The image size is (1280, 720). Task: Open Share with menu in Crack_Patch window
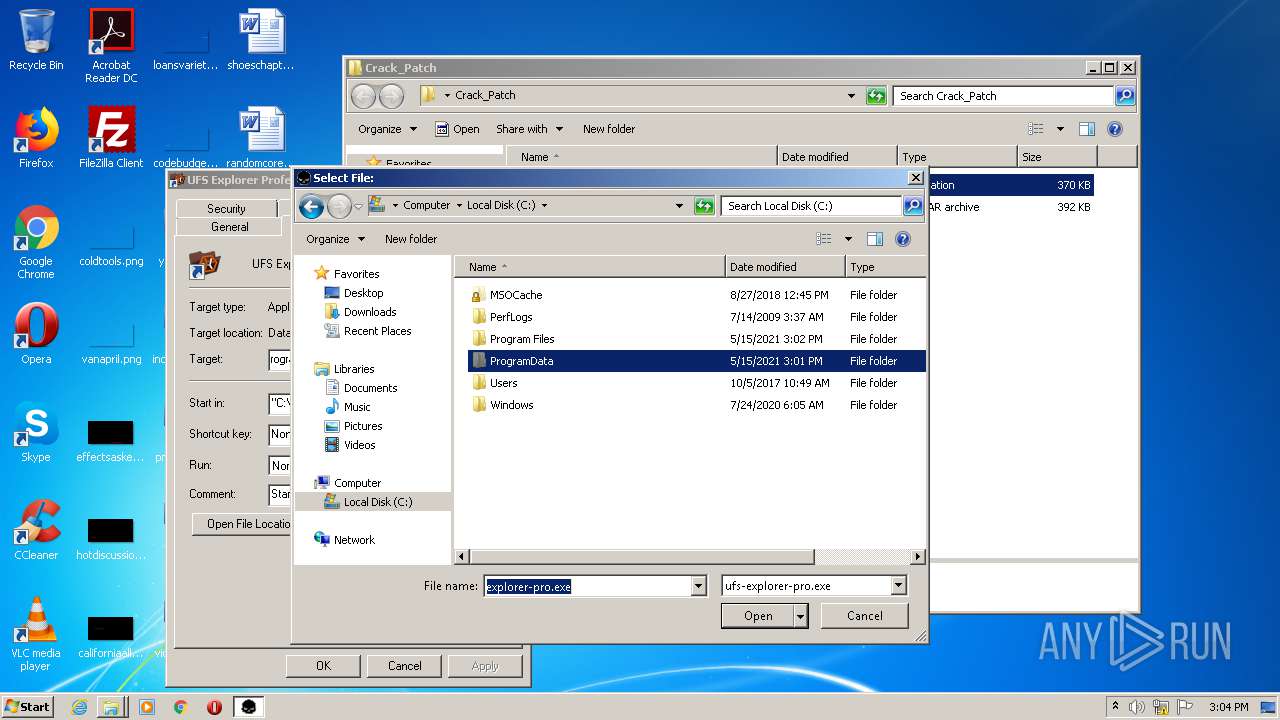click(x=529, y=129)
